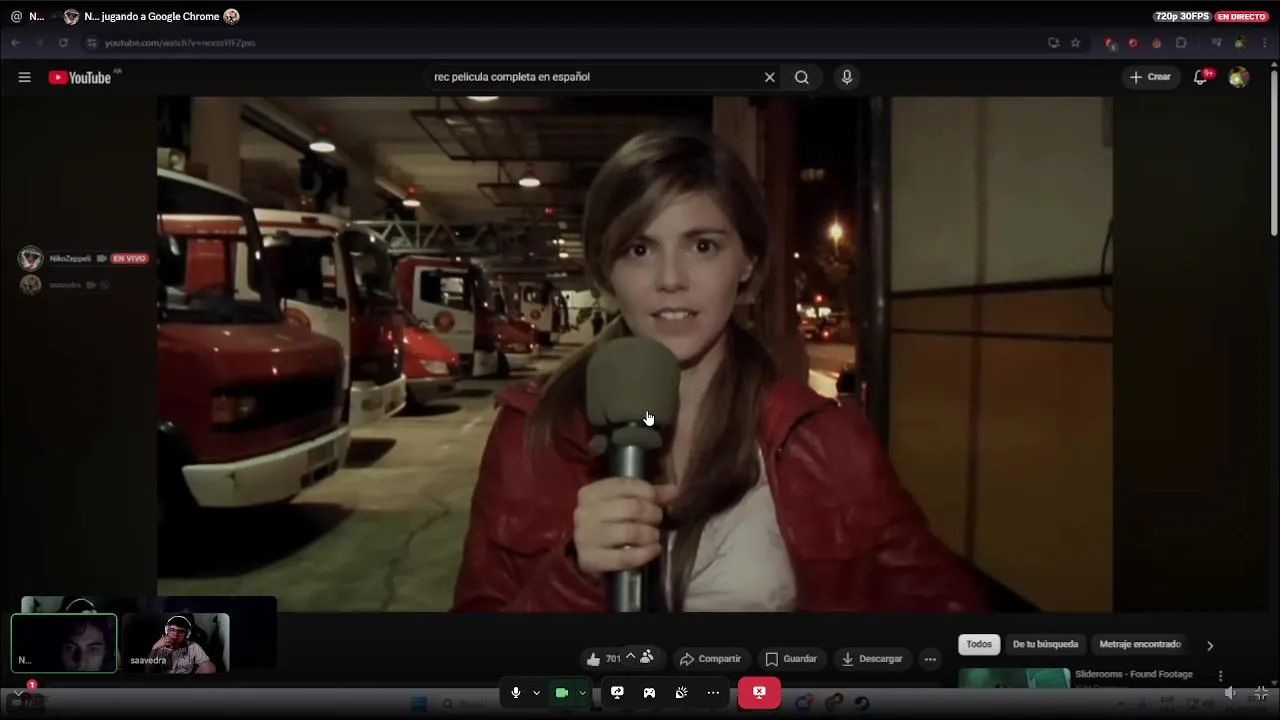The image size is (1280, 720).
Task: Open the install/cast icon in address bar
Action: (1053, 43)
